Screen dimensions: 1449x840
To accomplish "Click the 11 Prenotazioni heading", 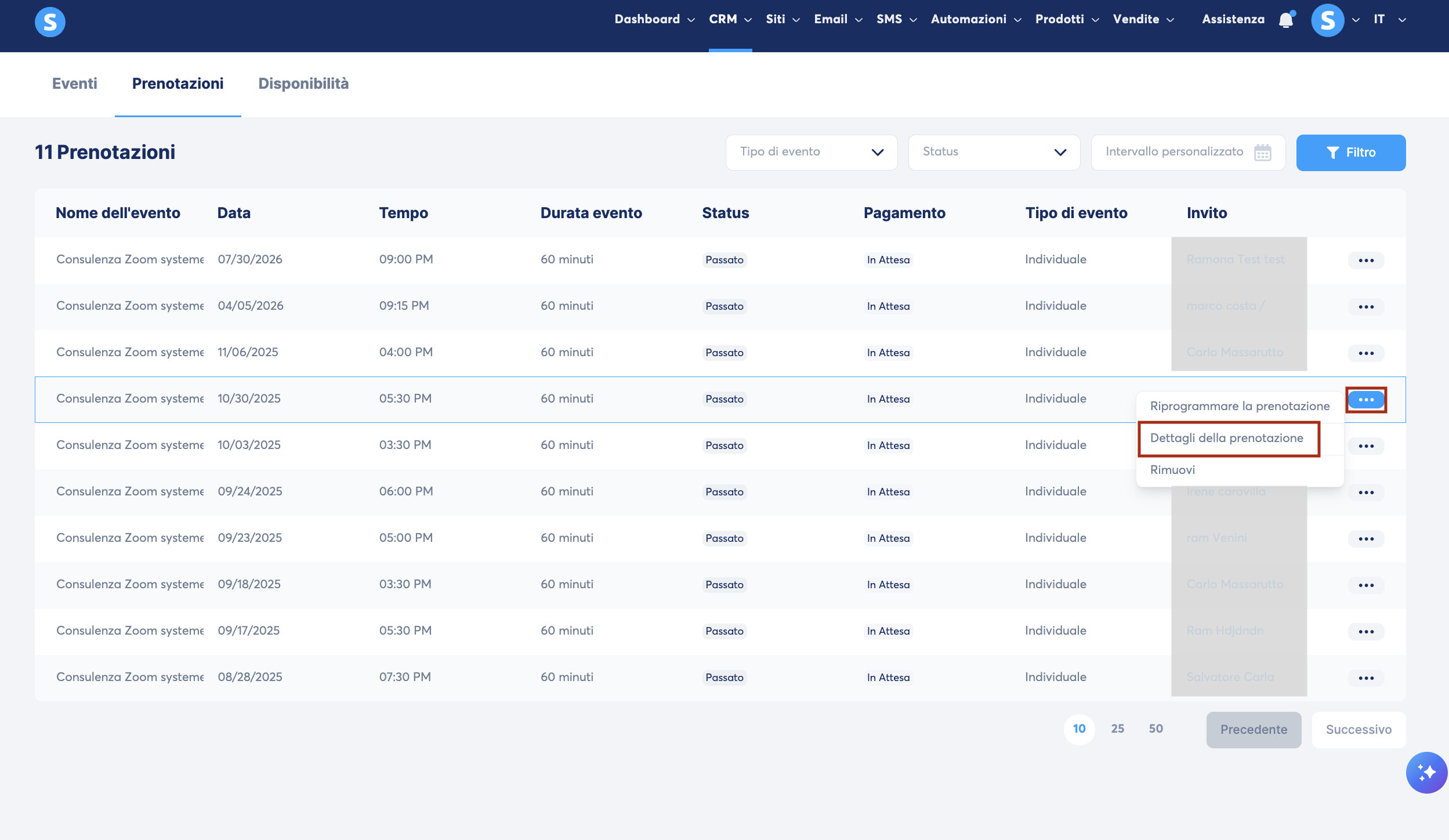I will coord(105,152).
